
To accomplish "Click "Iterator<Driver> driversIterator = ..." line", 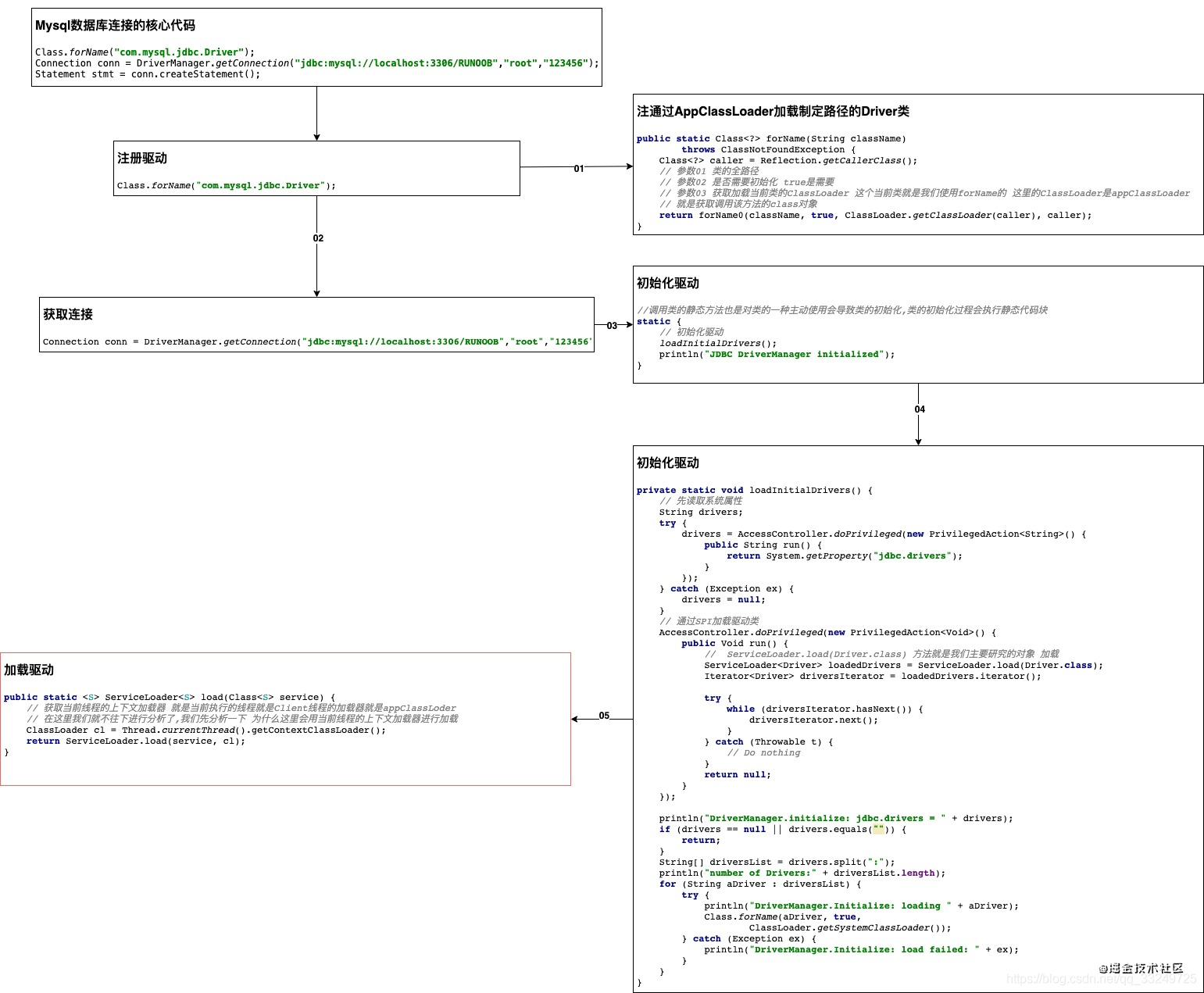I will tap(873, 676).
